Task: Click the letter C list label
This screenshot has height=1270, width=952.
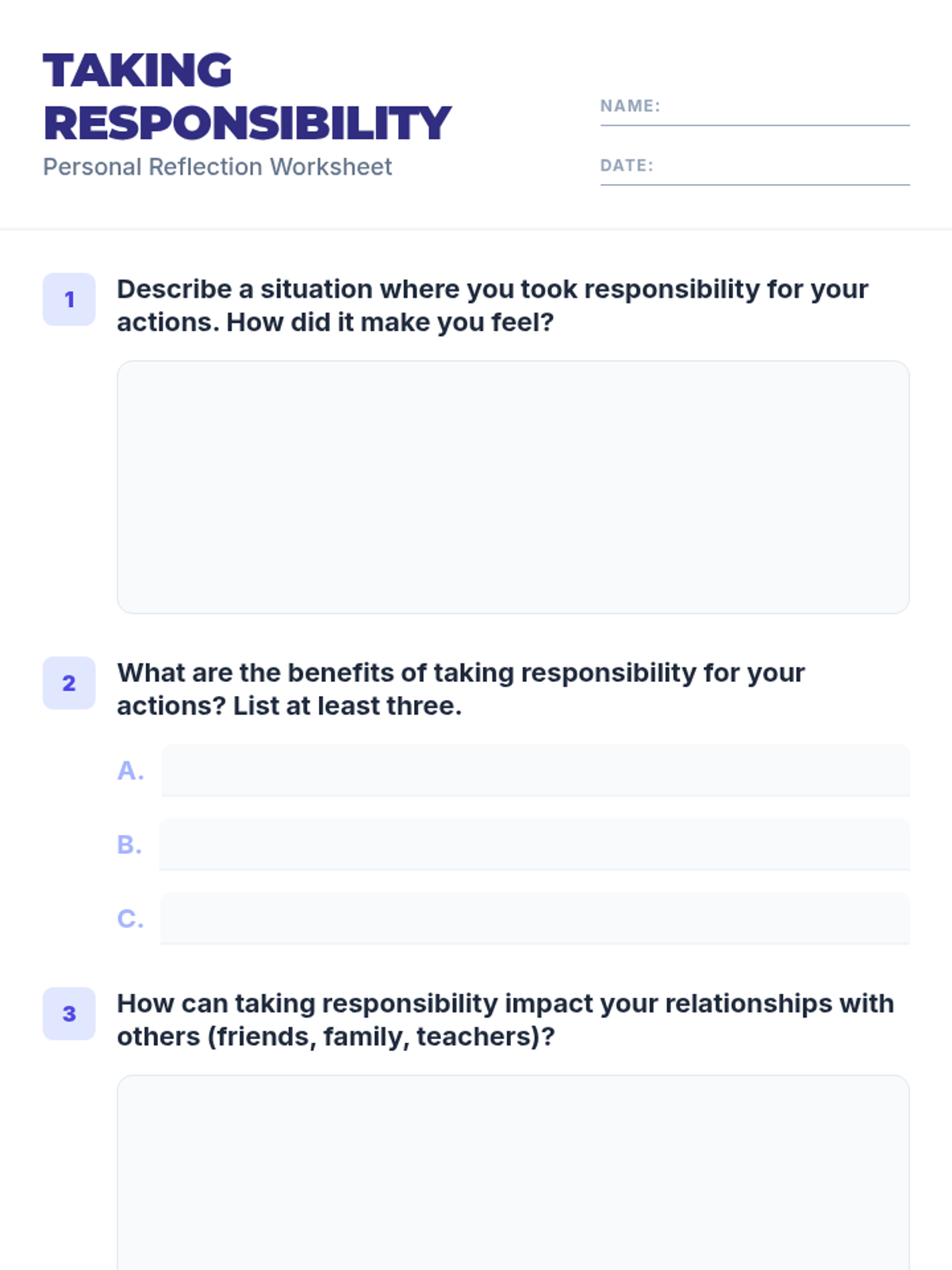Action: coord(130,918)
